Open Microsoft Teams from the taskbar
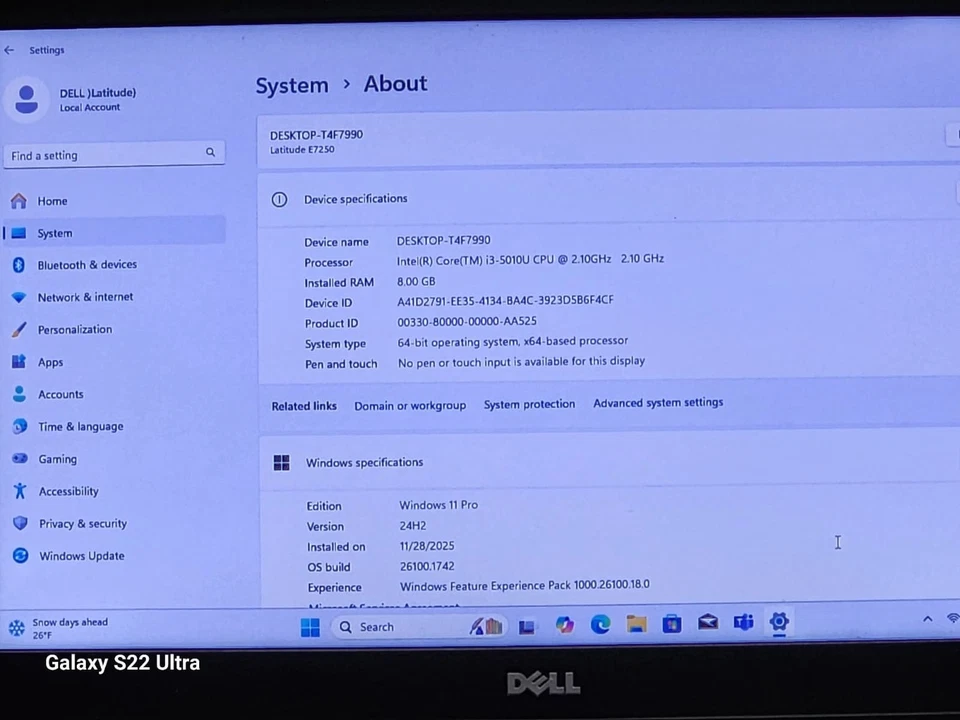This screenshot has height=720, width=960. (743, 625)
